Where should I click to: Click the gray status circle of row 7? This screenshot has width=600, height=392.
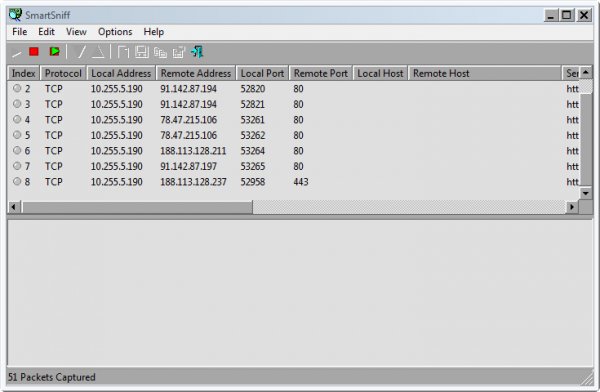(17, 166)
